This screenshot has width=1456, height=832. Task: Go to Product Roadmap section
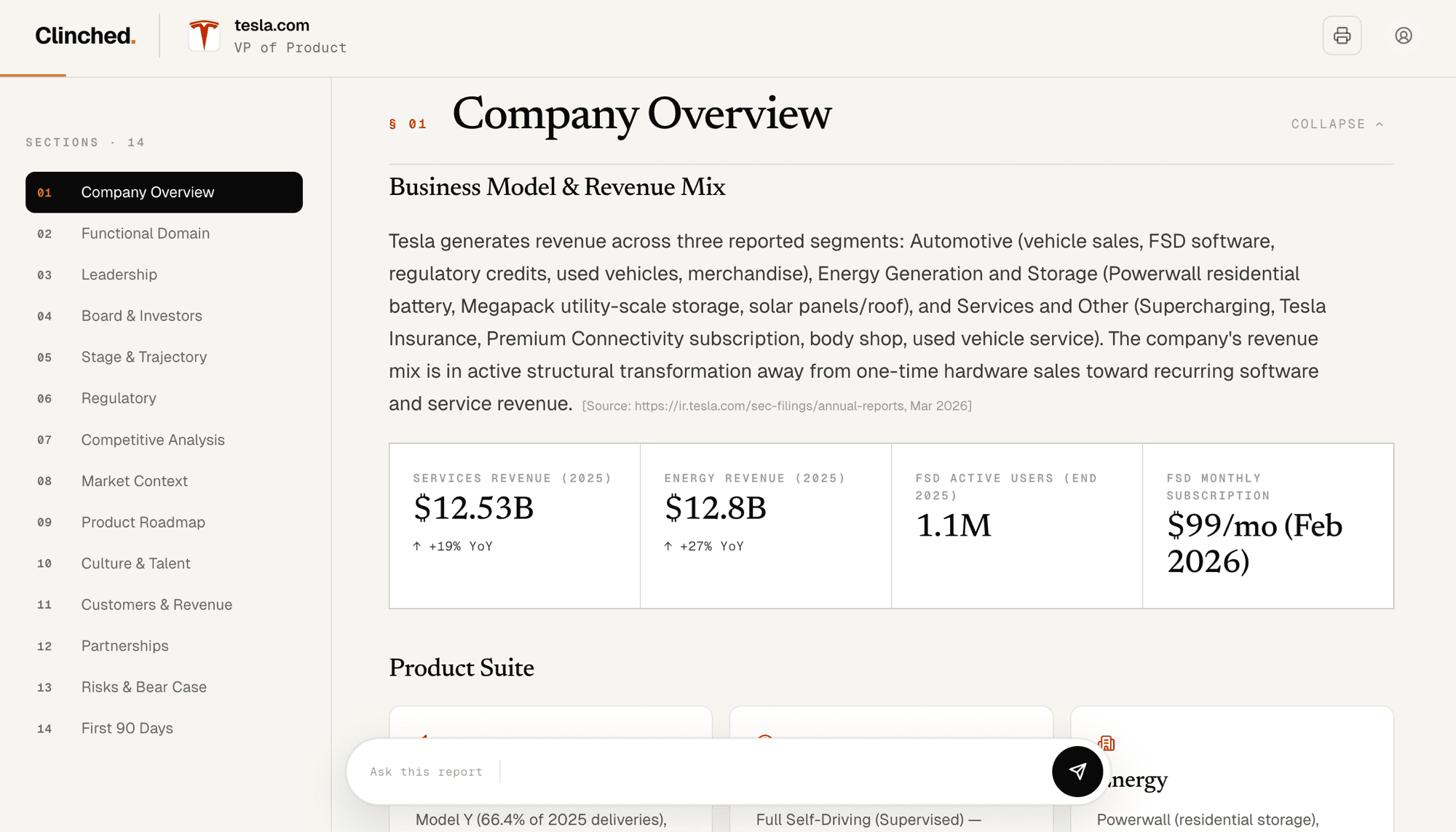(x=164, y=522)
